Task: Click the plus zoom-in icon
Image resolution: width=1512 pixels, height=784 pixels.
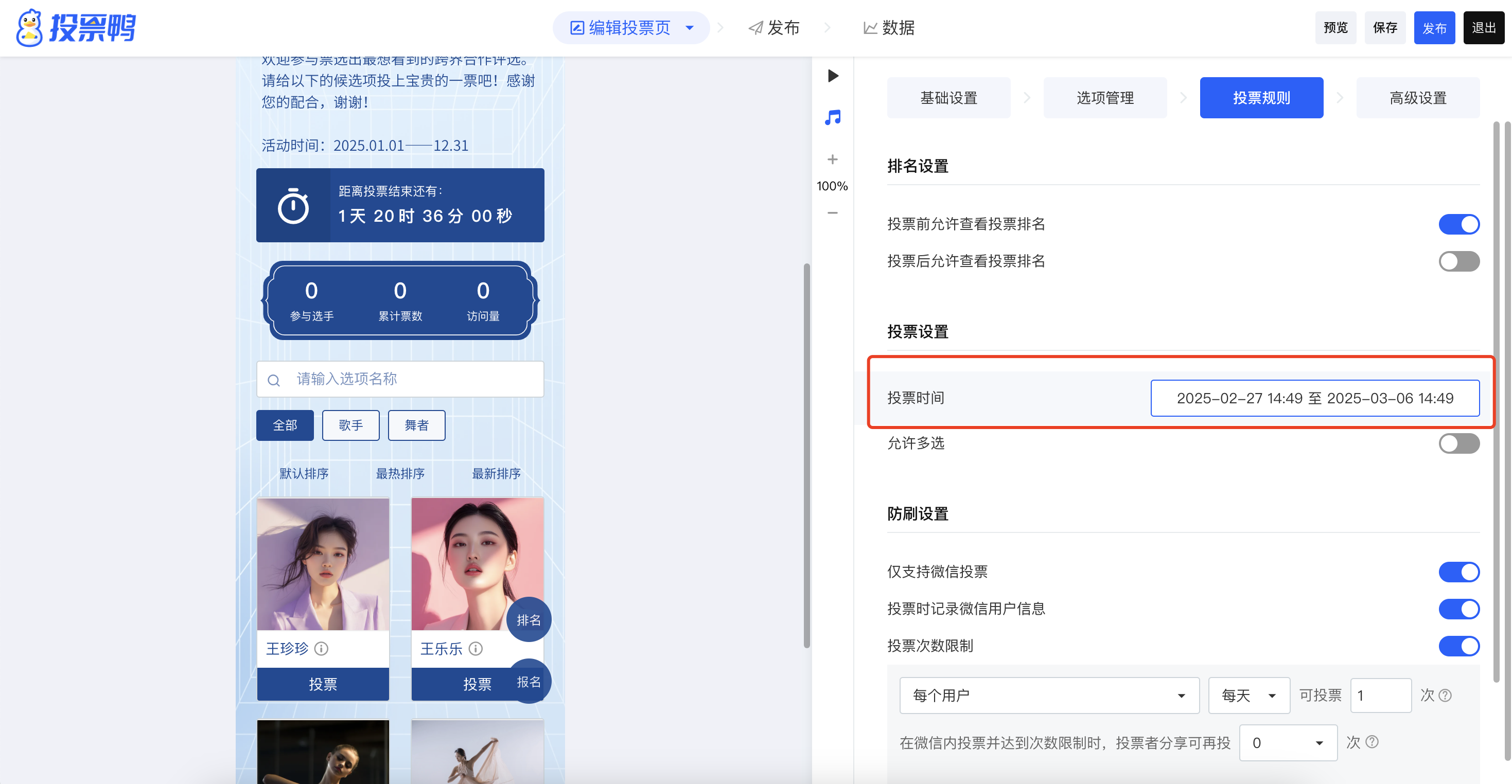Action: (832, 159)
